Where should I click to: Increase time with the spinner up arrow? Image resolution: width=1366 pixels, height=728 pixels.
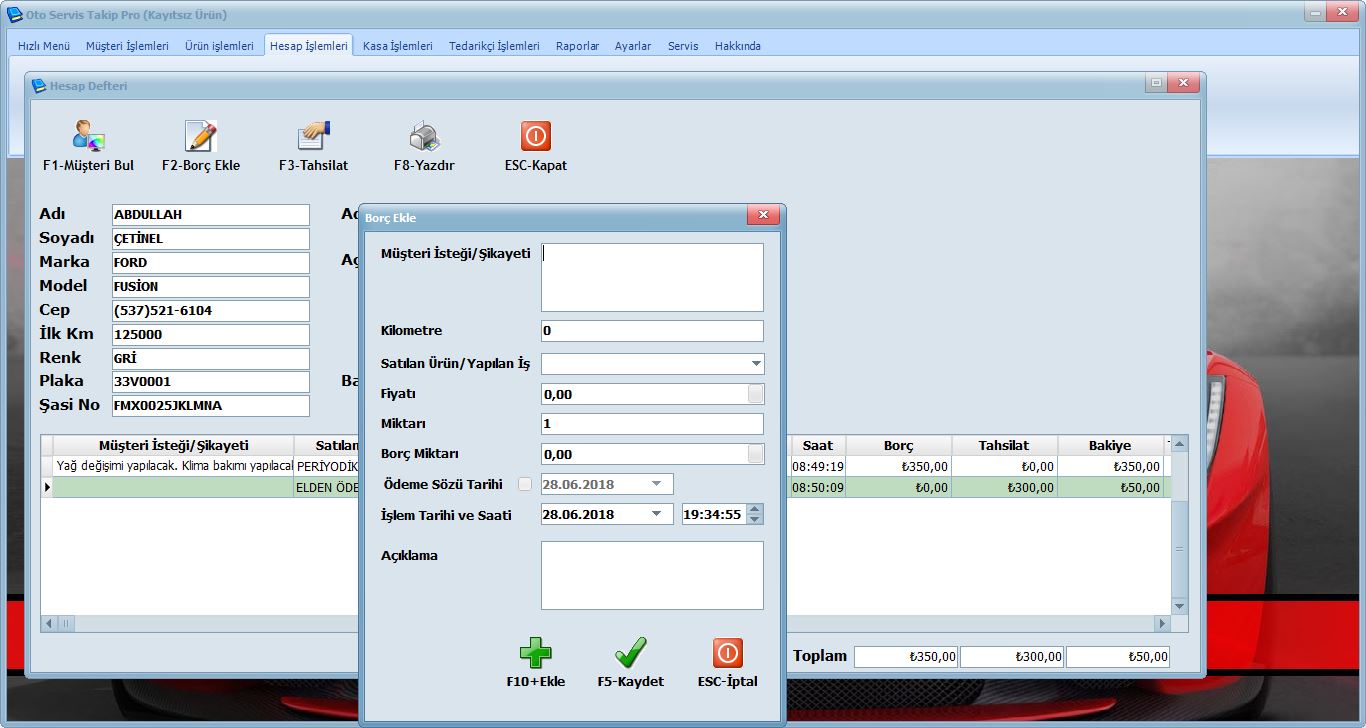755,509
